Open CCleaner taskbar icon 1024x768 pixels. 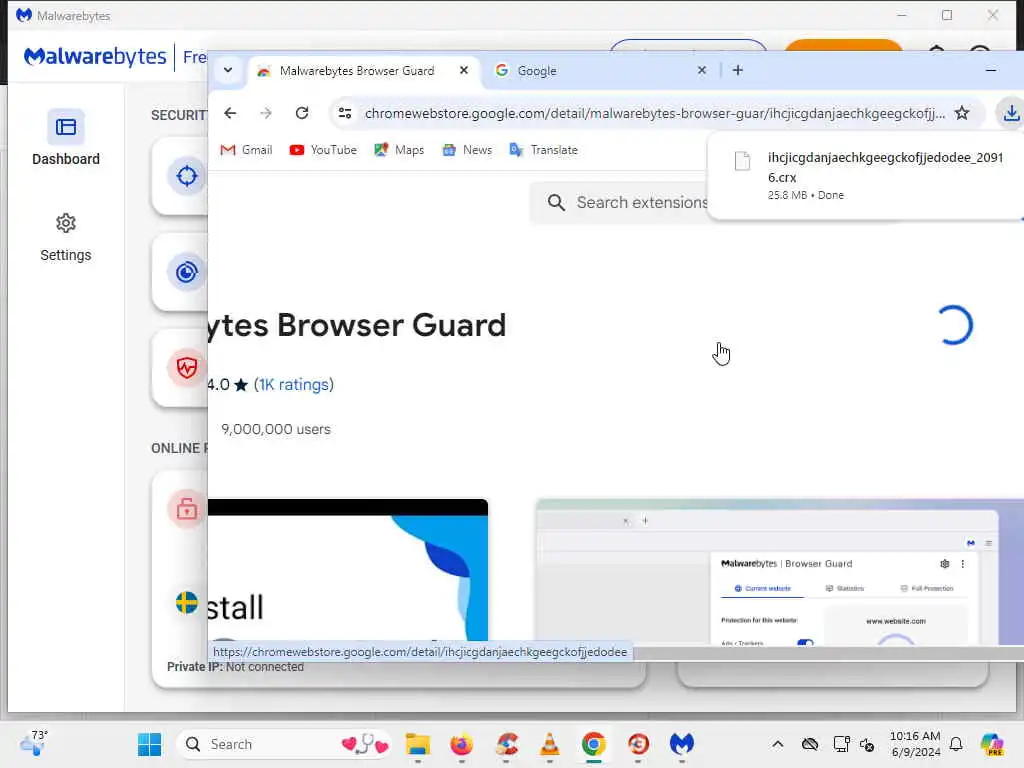[x=506, y=744]
